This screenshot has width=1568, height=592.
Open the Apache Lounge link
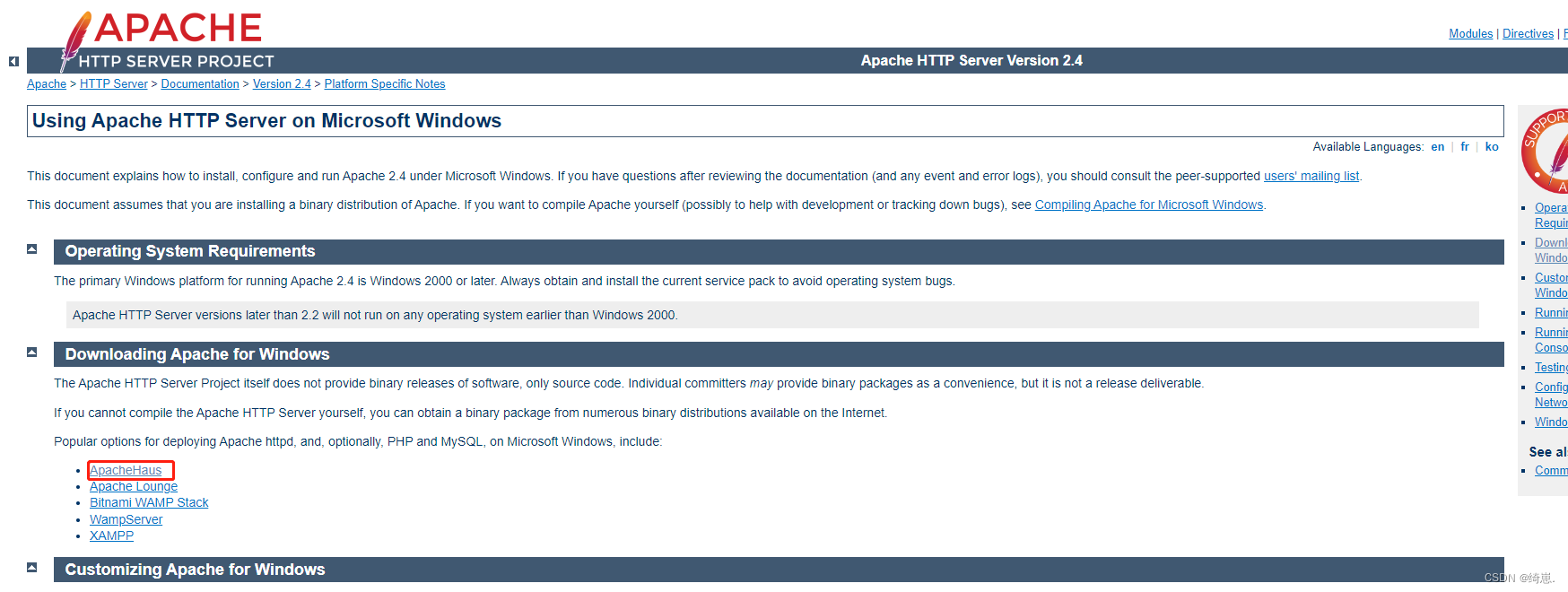click(x=134, y=486)
